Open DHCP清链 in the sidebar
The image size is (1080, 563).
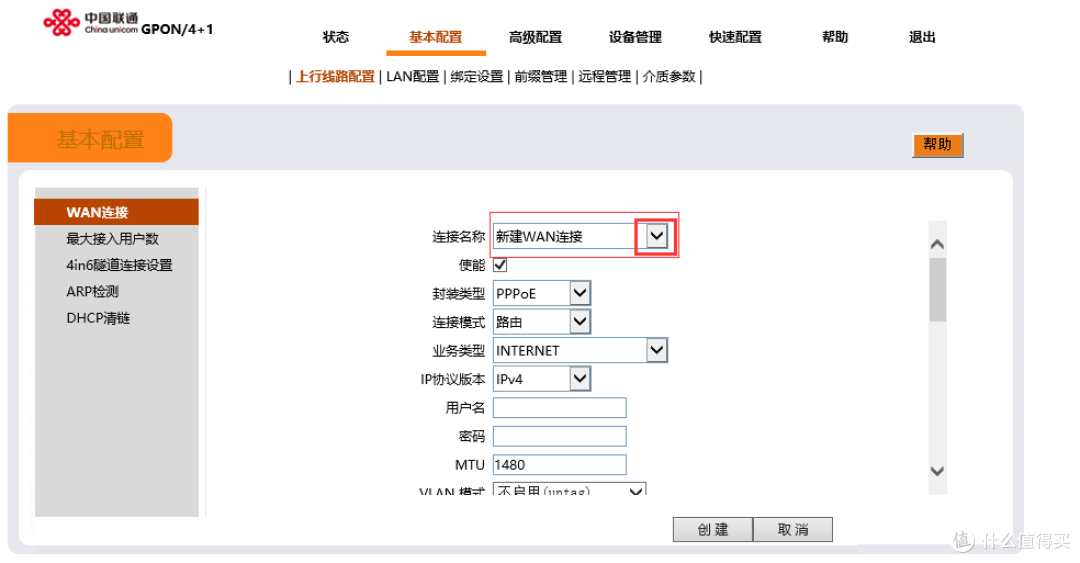[x=98, y=318]
